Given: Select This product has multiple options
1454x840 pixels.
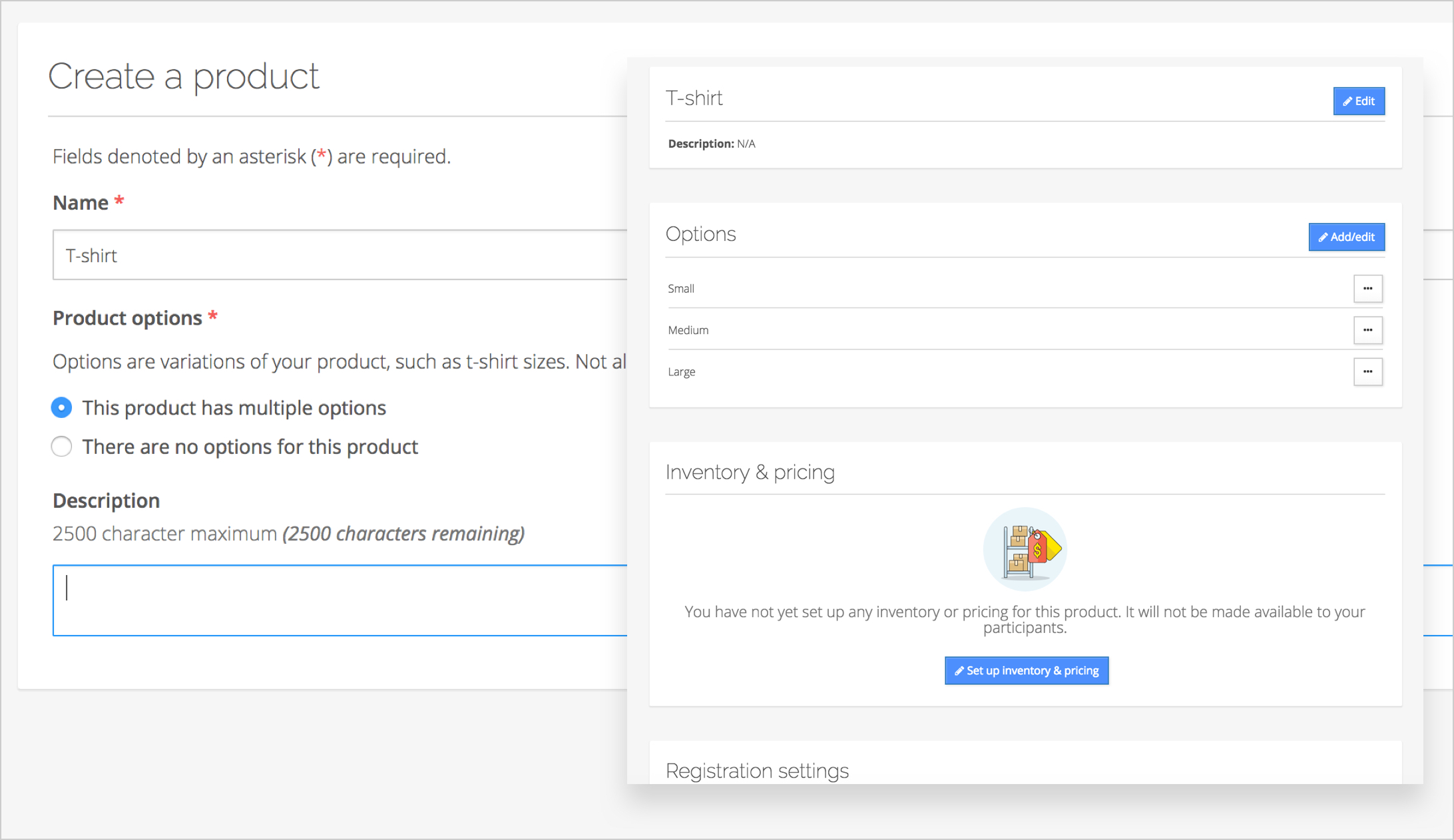Looking at the screenshot, I should pyautogui.click(x=62, y=407).
